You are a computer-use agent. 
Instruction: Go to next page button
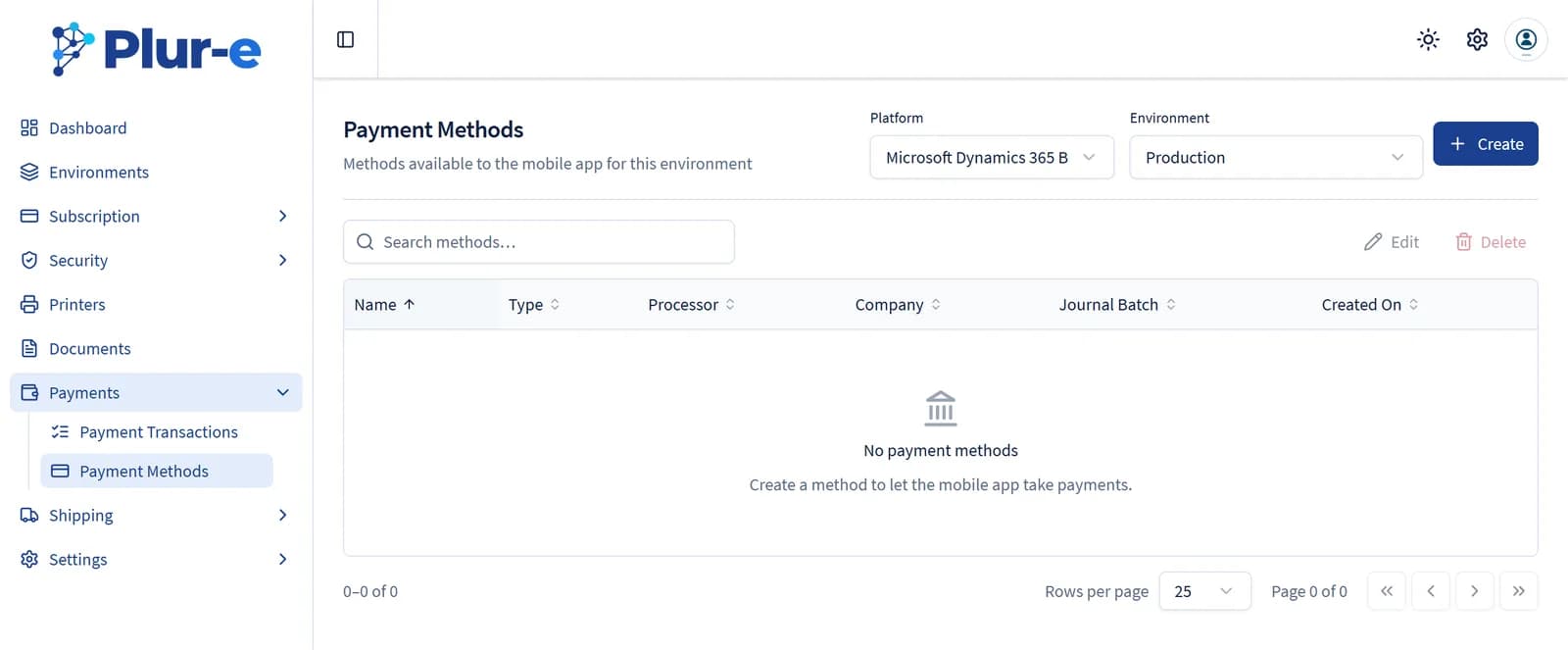1475,591
